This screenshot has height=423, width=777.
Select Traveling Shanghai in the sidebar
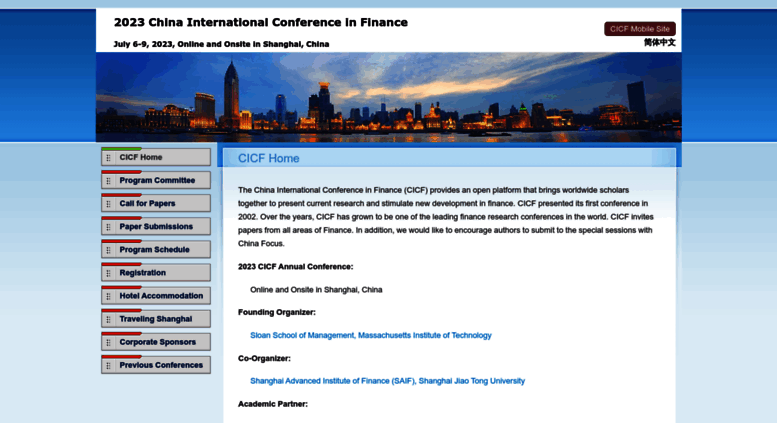[156, 319]
